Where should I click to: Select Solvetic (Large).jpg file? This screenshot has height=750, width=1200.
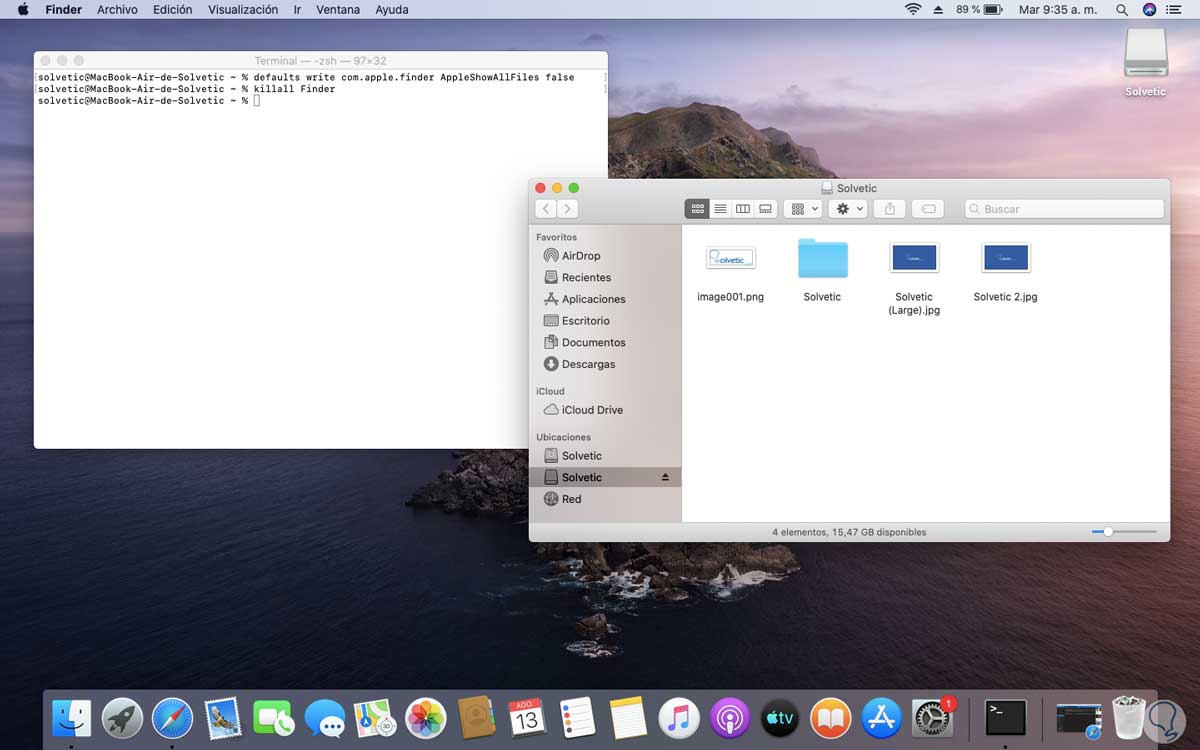tap(914, 258)
